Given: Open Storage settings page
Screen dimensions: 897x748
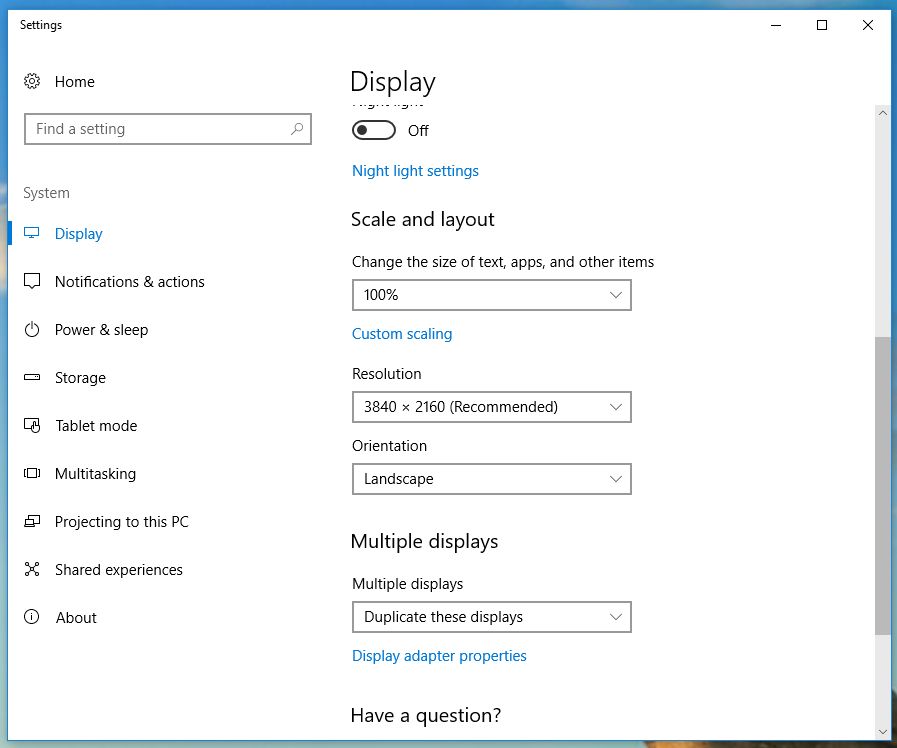Looking at the screenshot, I should pos(80,378).
